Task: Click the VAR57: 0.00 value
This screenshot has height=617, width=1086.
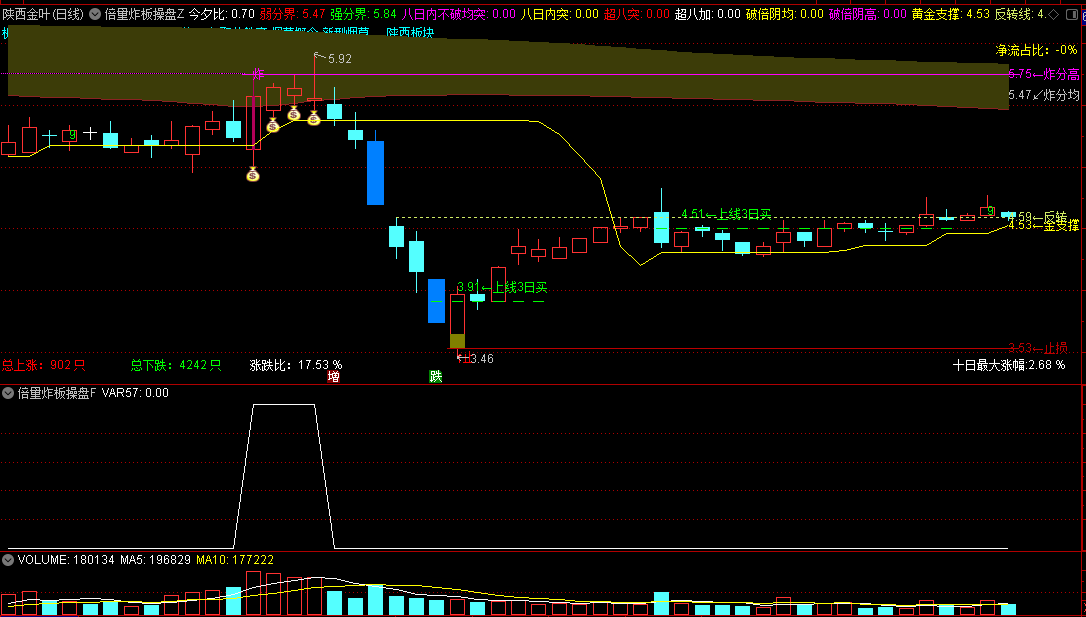Action: coord(135,393)
